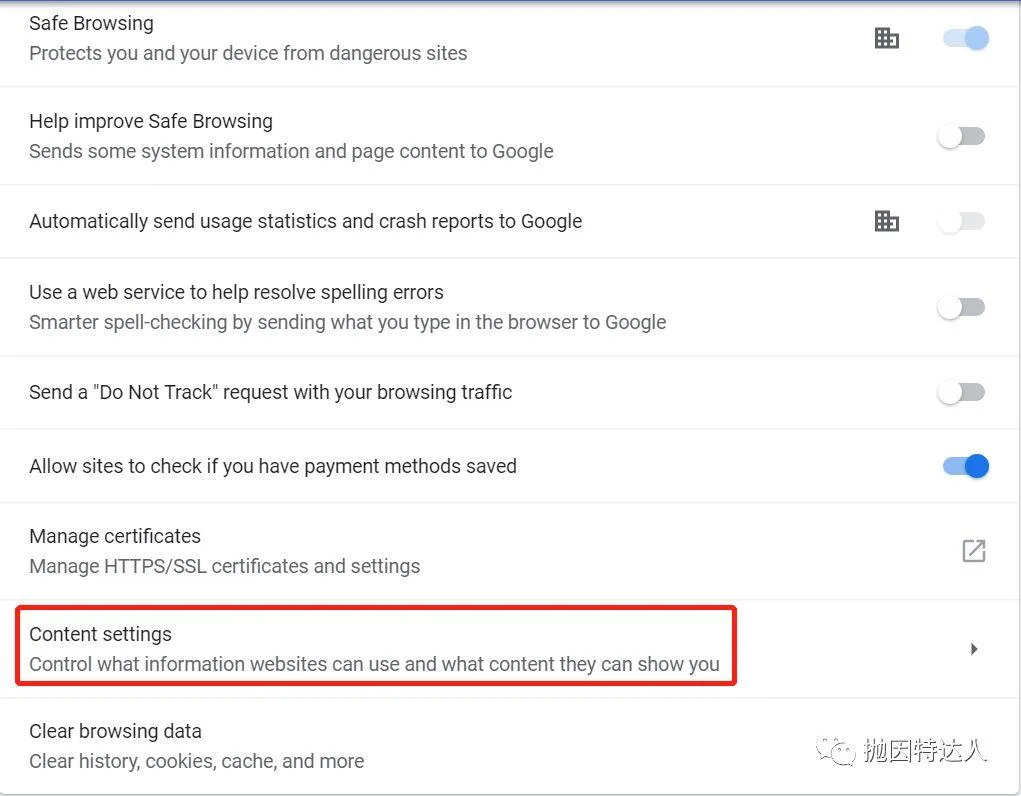This screenshot has width=1021, height=796.
Task: Click the Clear history, cookies, cache description
Action: pos(197,761)
